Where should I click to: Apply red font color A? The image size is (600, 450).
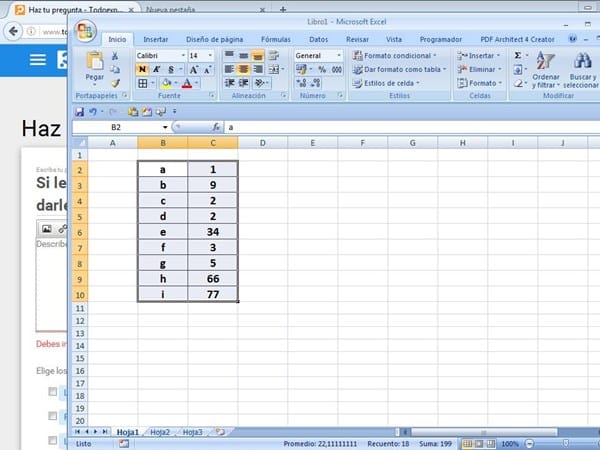[x=187, y=83]
